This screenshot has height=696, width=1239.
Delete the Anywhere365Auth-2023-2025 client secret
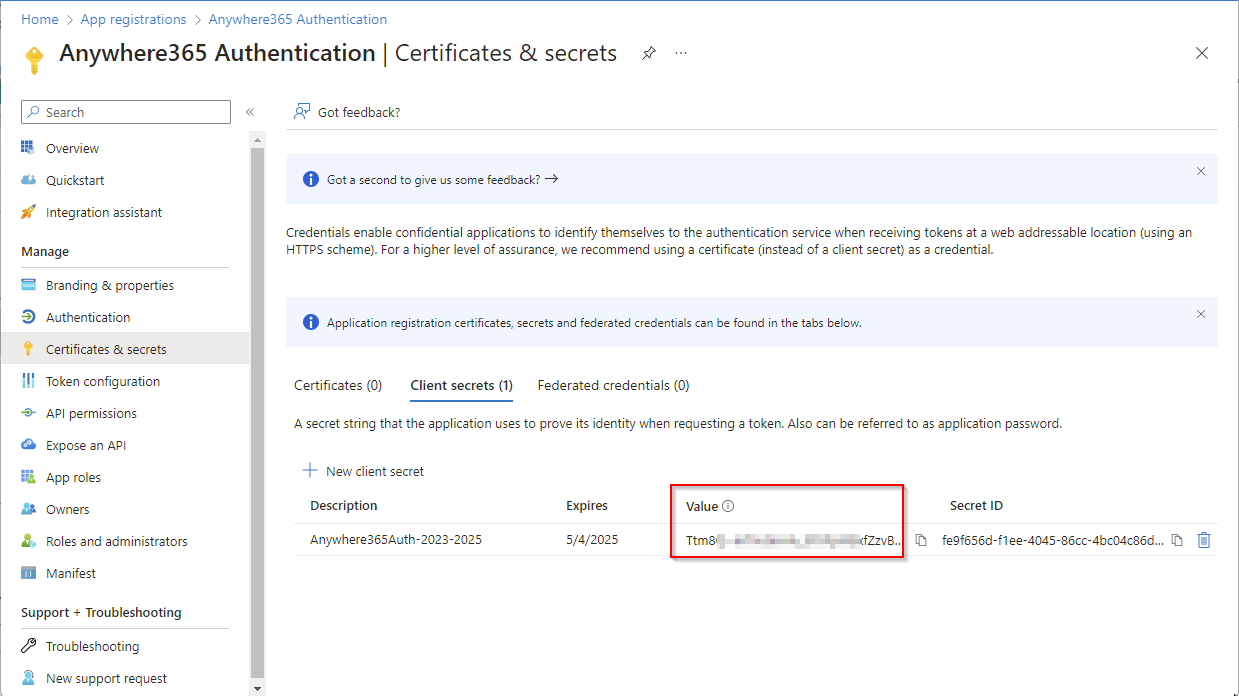click(1204, 540)
